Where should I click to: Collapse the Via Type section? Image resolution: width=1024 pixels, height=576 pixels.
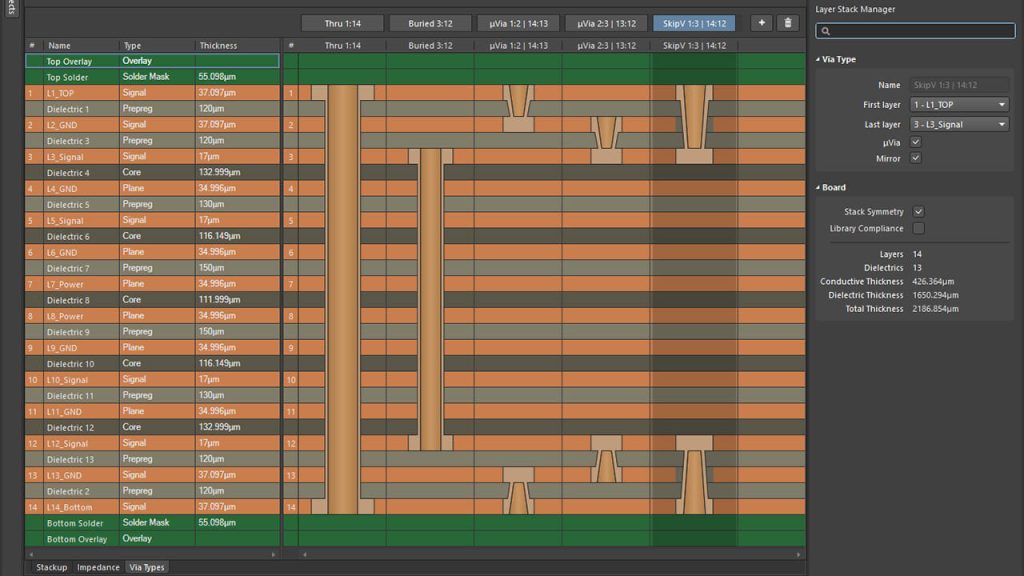pos(819,59)
